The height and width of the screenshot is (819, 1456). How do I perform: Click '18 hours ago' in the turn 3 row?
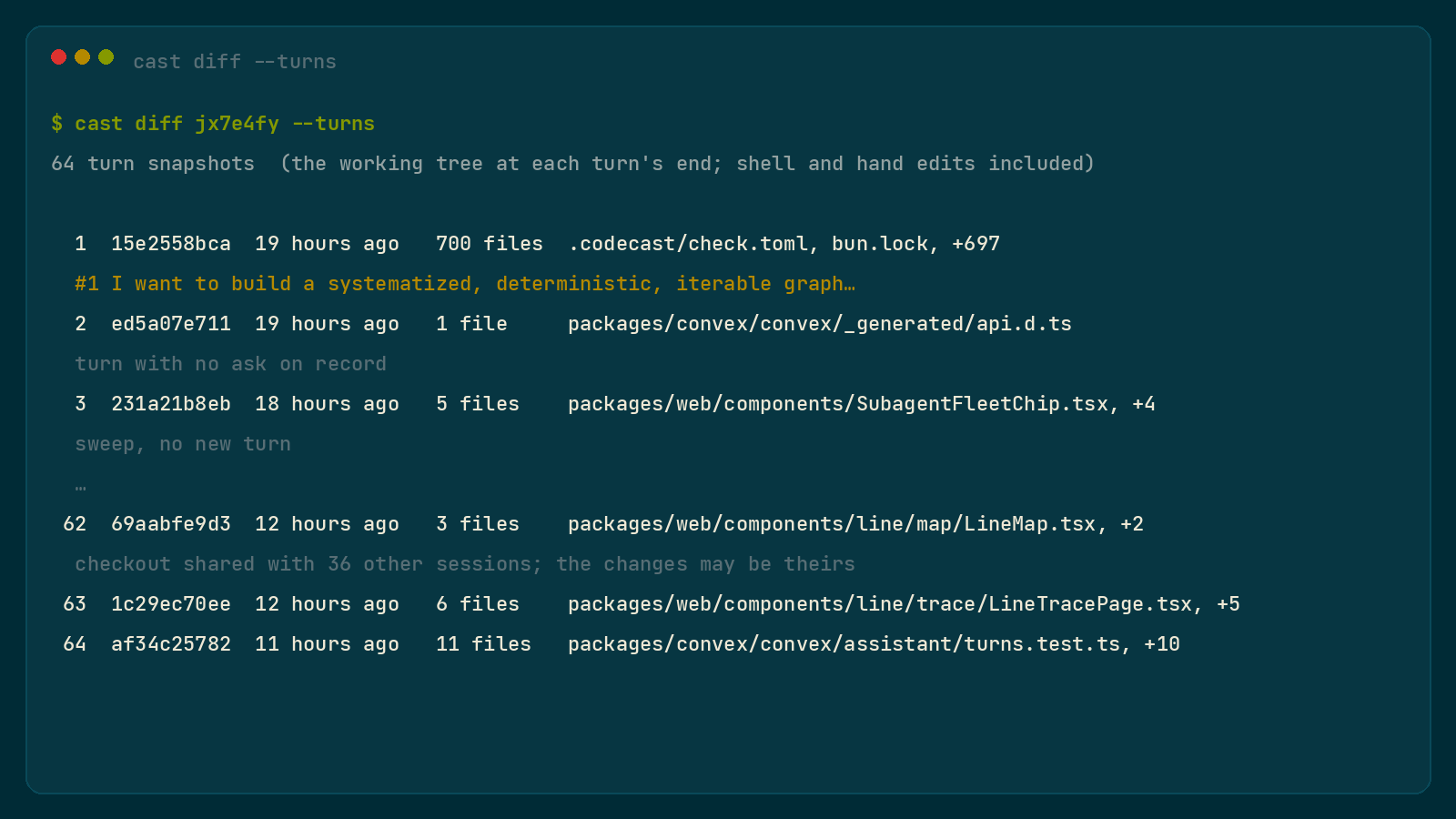point(327,404)
